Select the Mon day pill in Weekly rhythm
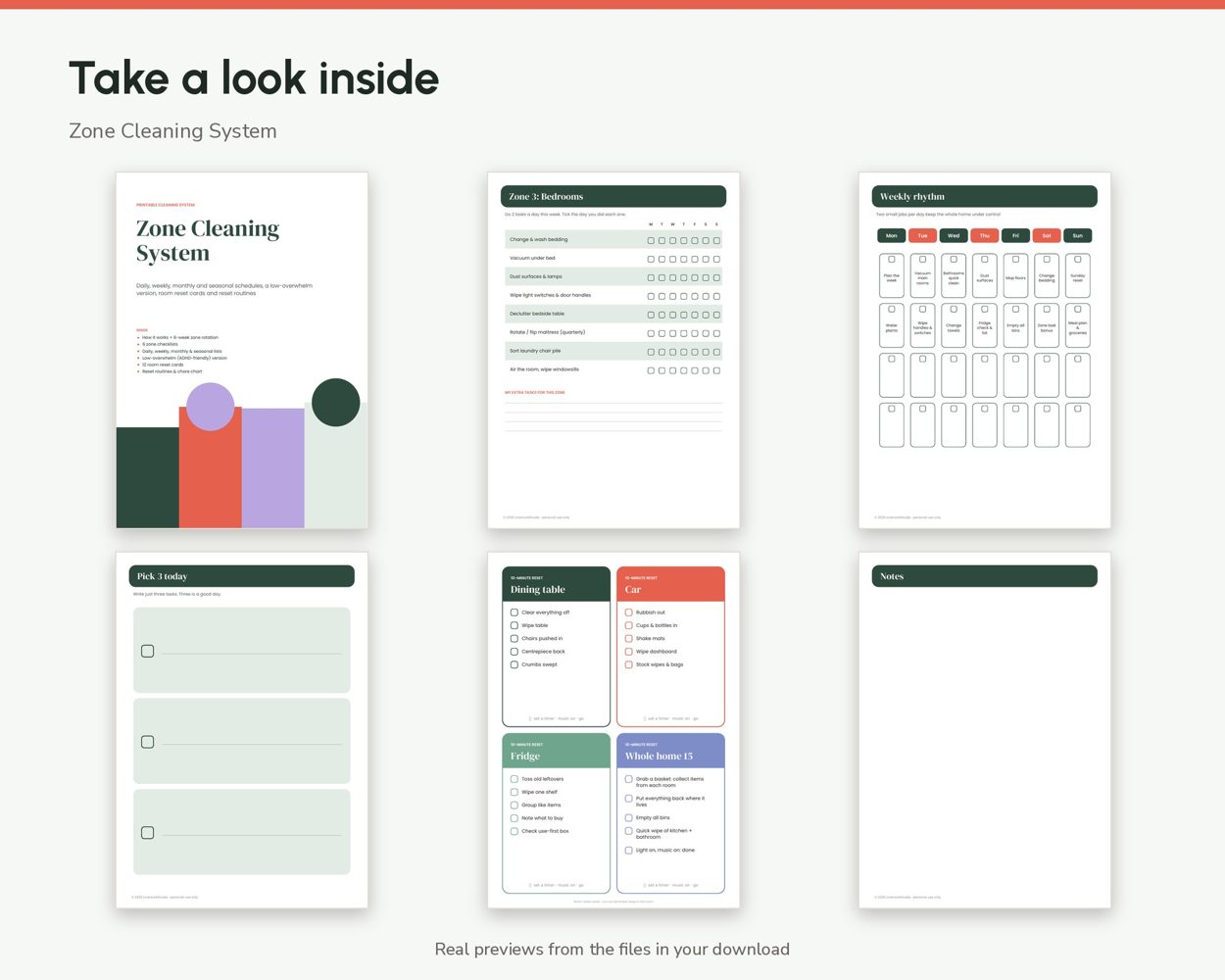 (x=892, y=235)
